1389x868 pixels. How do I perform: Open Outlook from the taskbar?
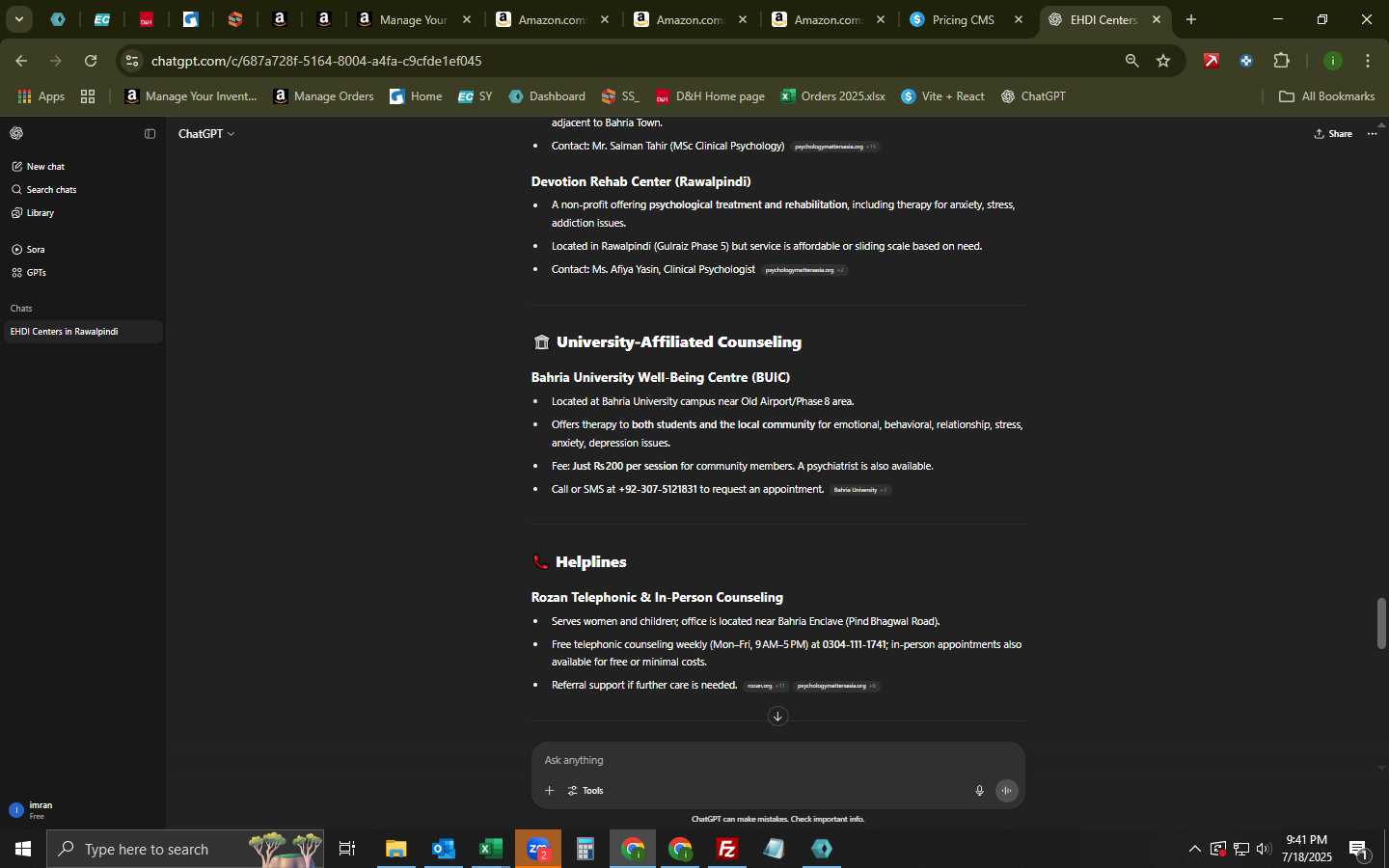pos(443,849)
